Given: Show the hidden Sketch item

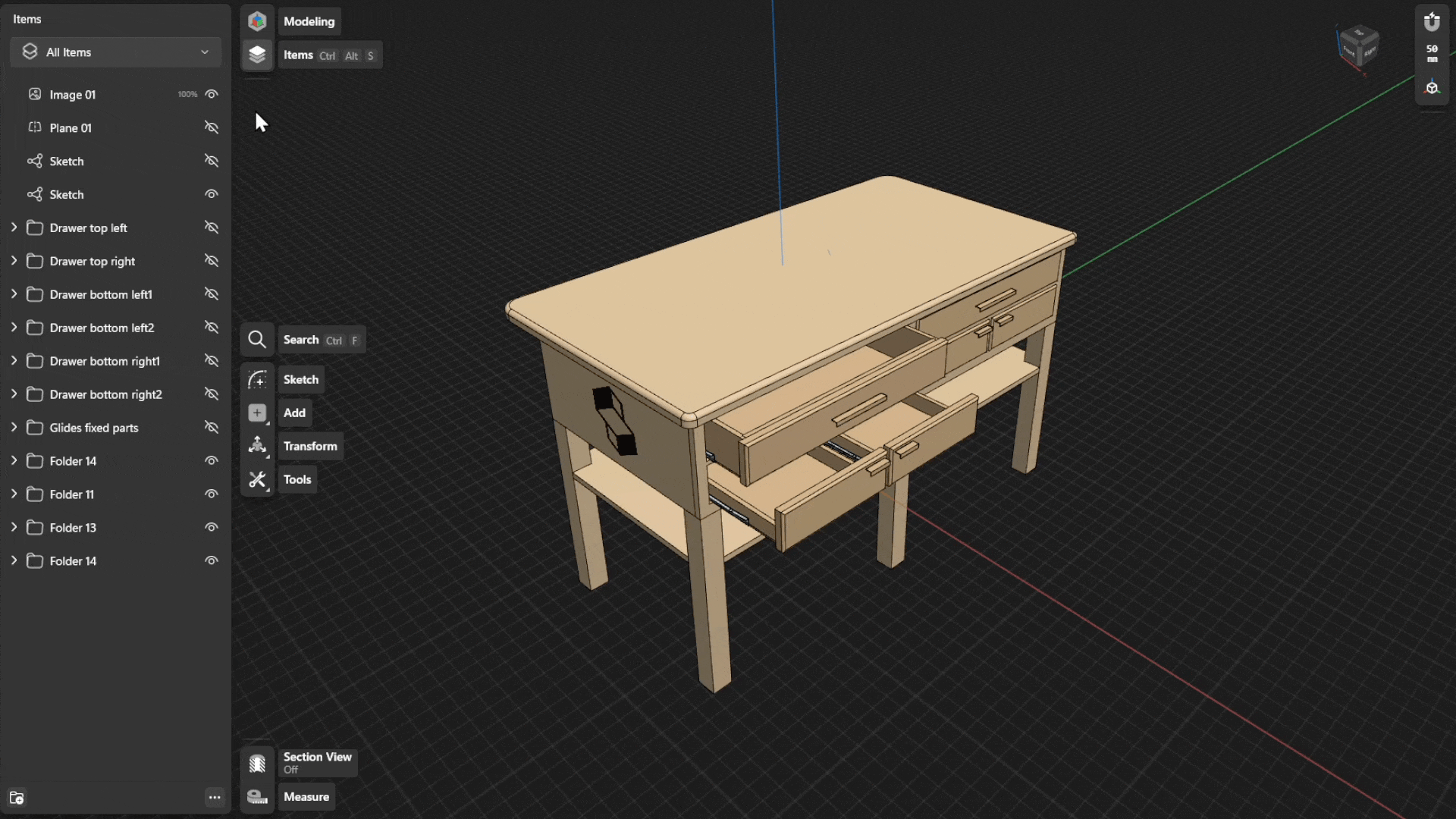Looking at the screenshot, I should point(212,161).
